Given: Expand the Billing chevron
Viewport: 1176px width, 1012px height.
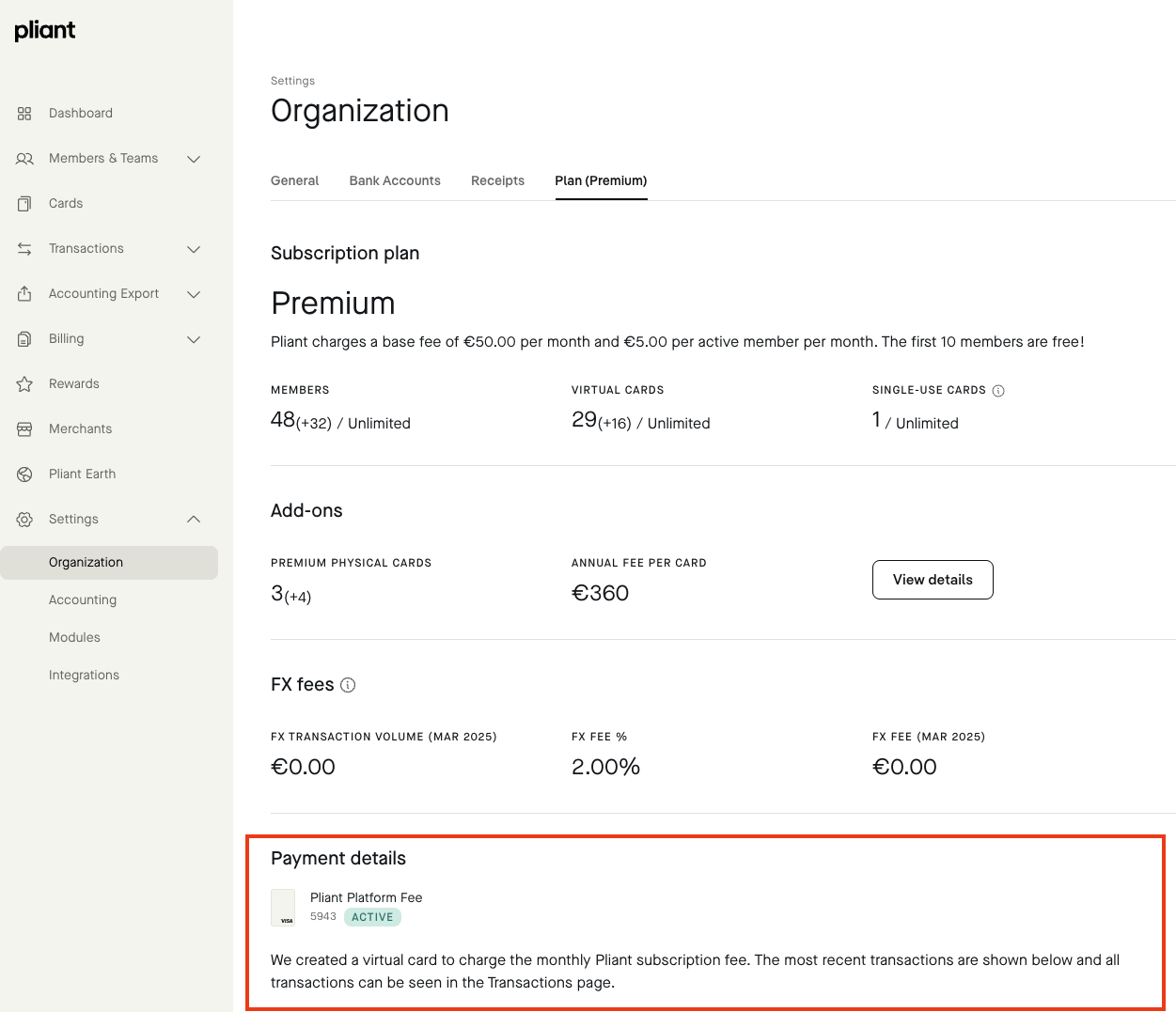Looking at the screenshot, I should point(194,339).
